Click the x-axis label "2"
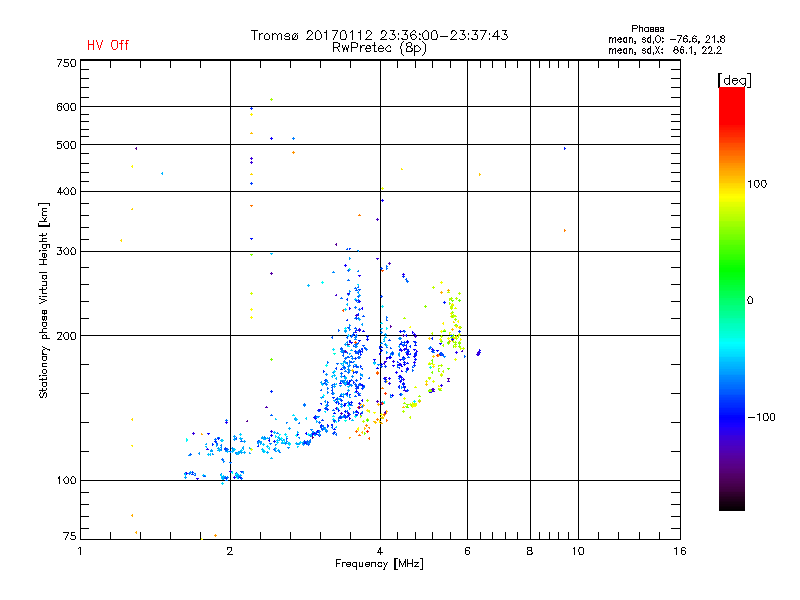Image resolution: width=800 pixels, height=600 pixels. [230, 551]
